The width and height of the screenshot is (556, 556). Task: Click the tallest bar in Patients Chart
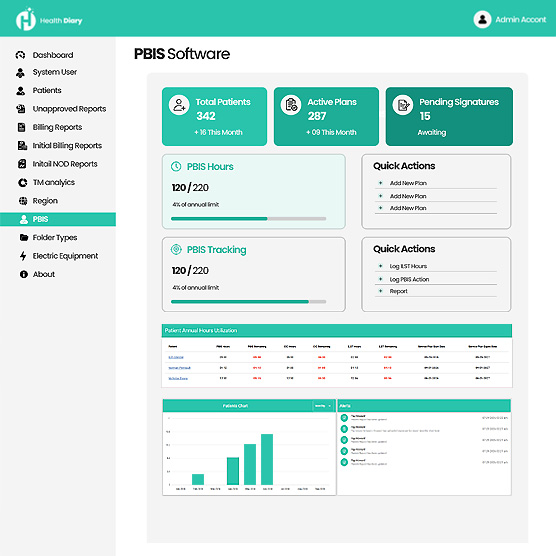(267, 459)
